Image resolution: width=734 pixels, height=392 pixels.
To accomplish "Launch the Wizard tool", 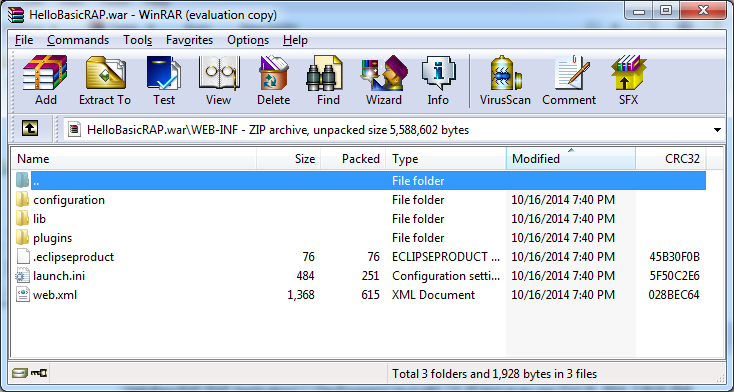I will (384, 73).
